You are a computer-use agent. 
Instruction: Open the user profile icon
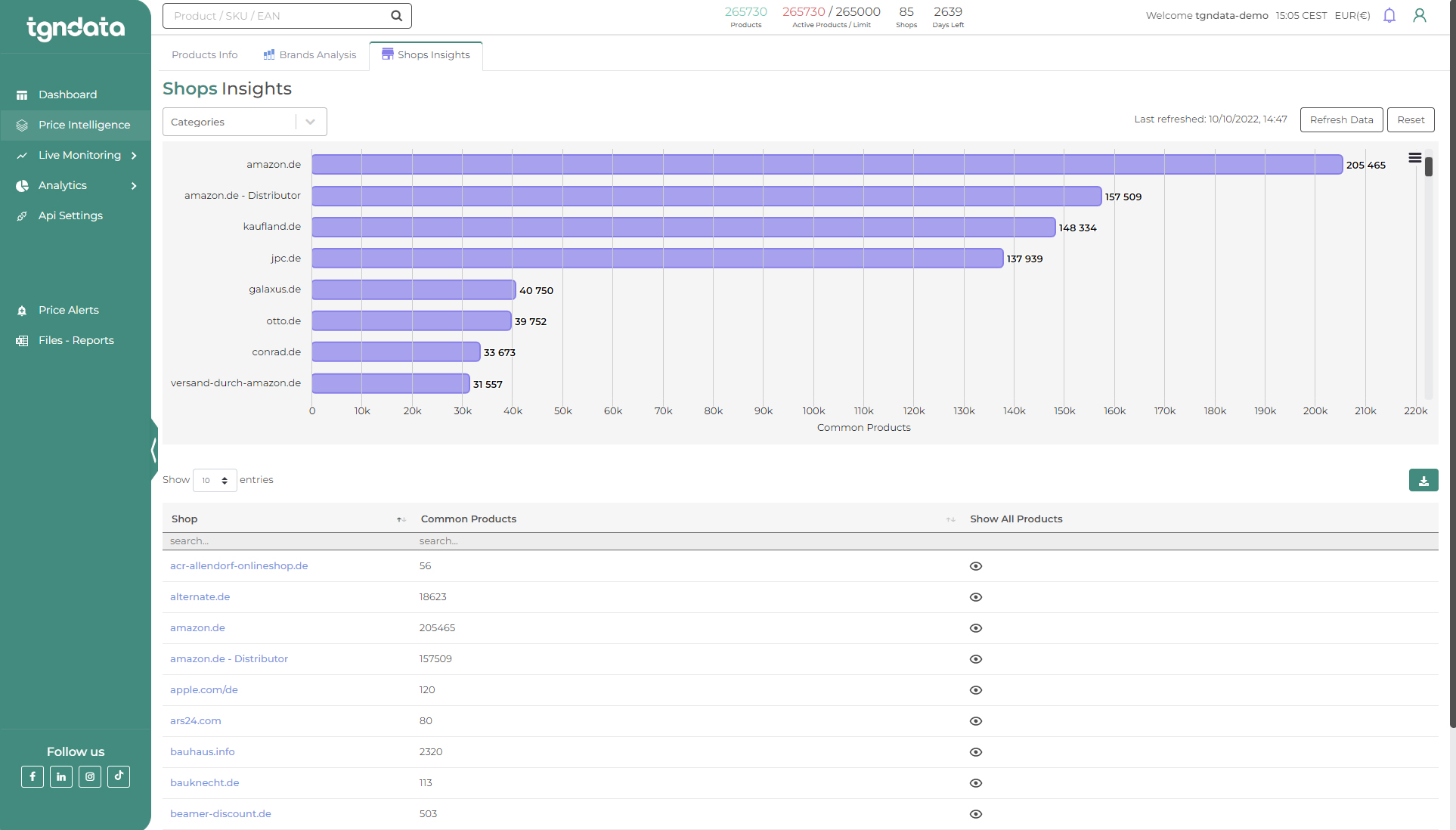[x=1420, y=16]
